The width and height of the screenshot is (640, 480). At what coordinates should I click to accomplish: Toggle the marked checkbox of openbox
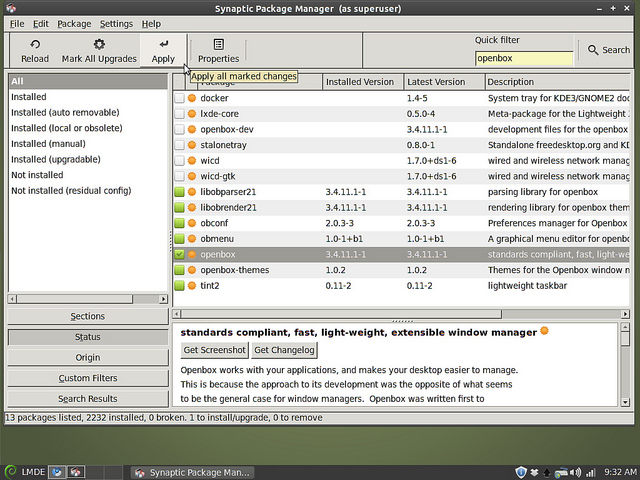tap(179, 254)
